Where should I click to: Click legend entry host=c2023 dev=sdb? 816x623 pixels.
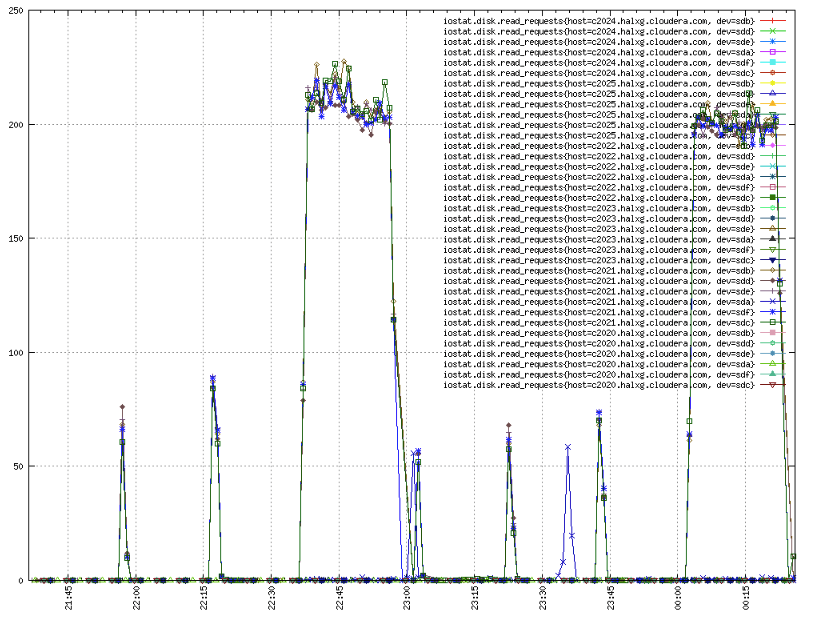click(614, 208)
